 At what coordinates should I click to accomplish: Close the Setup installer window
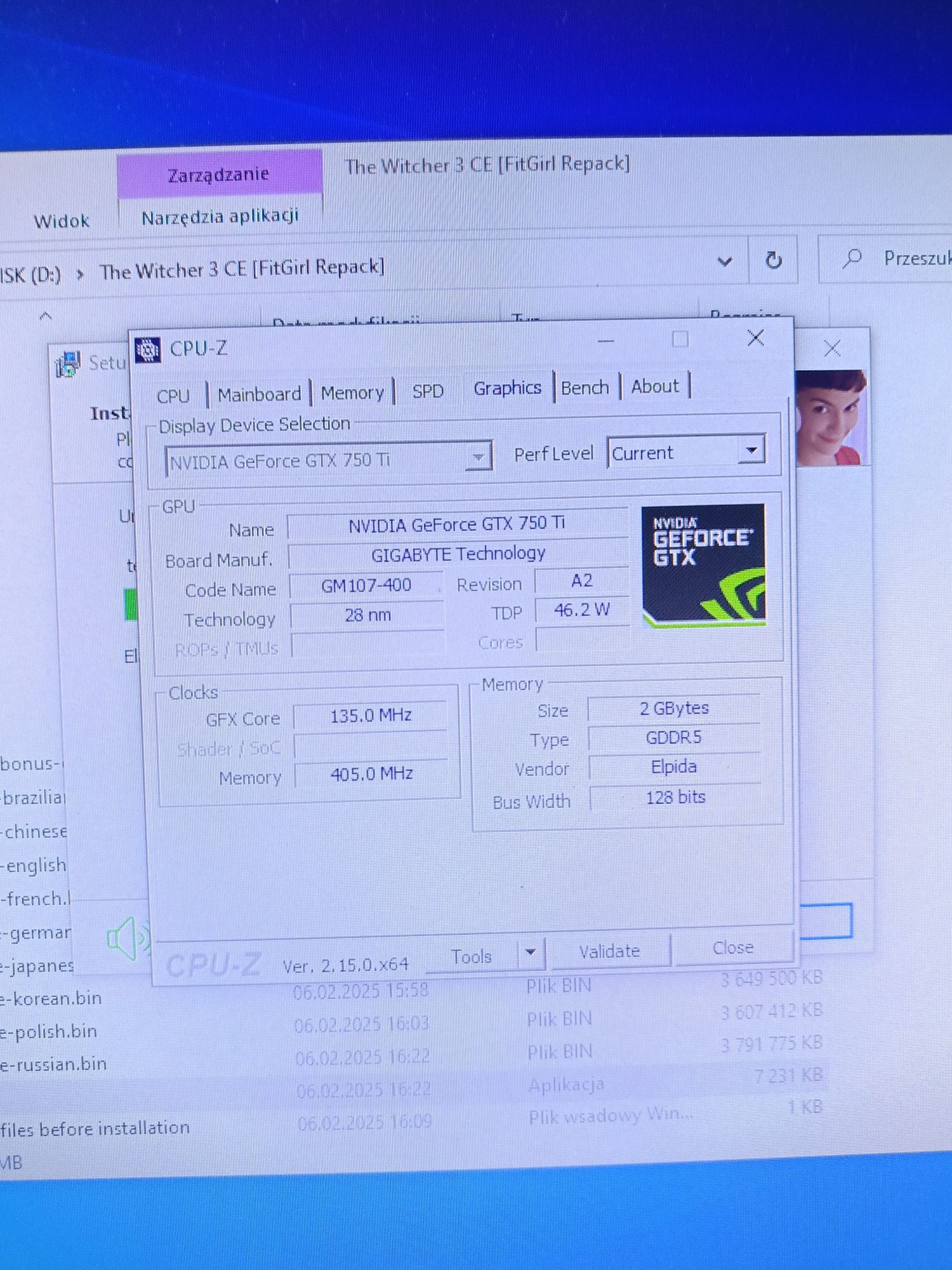[x=832, y=348]
